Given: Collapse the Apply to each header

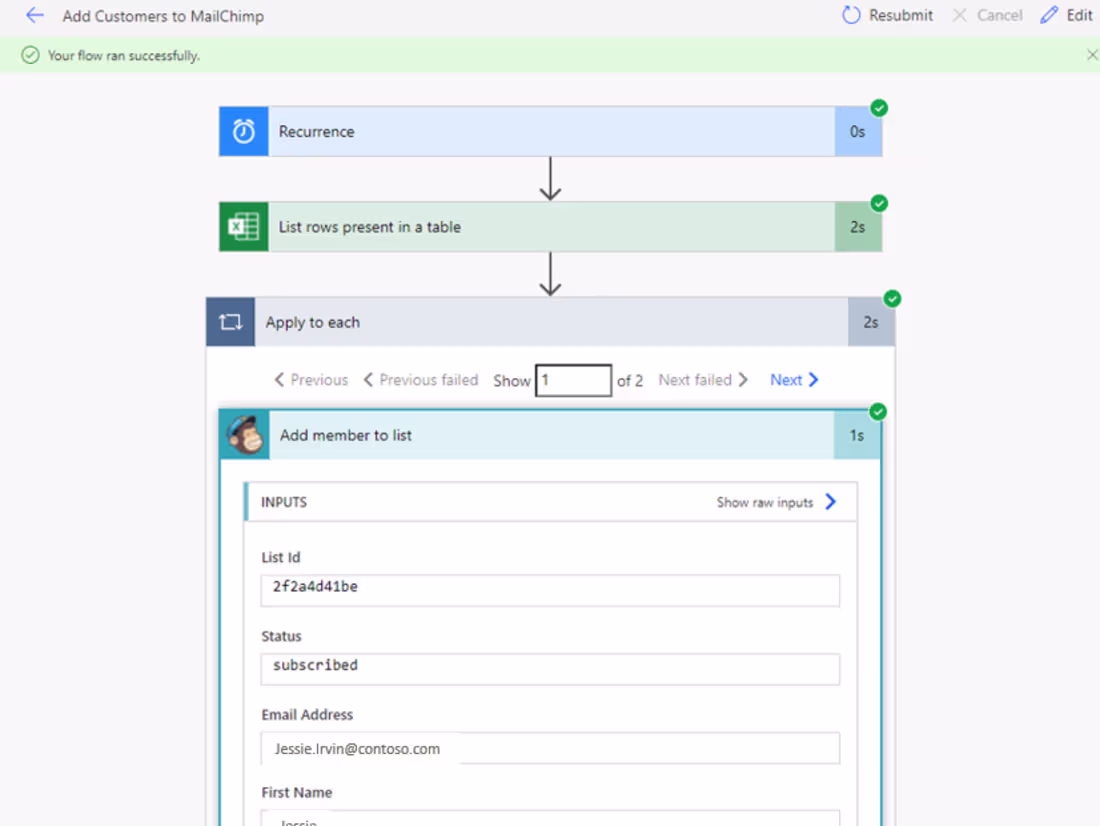Looking at the screenshot, I should point(550,322).
